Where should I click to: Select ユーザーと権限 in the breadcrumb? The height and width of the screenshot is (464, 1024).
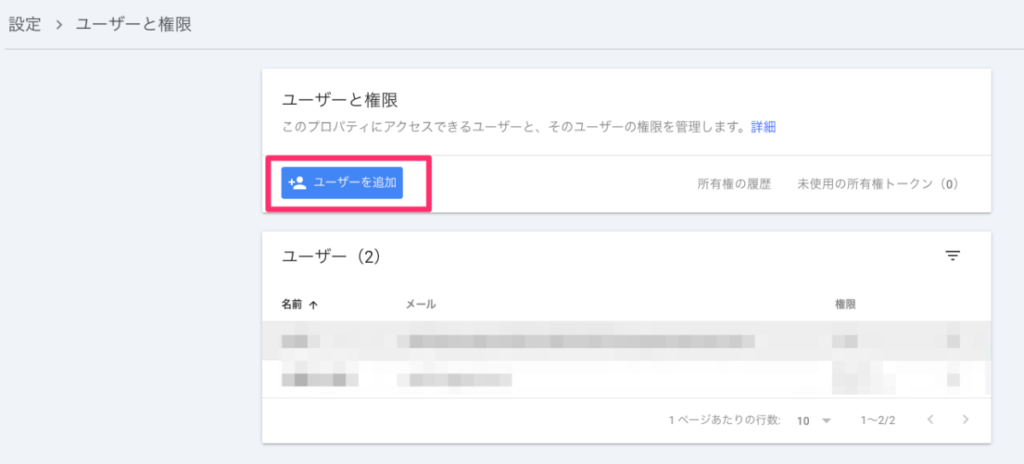coord(133,24)
